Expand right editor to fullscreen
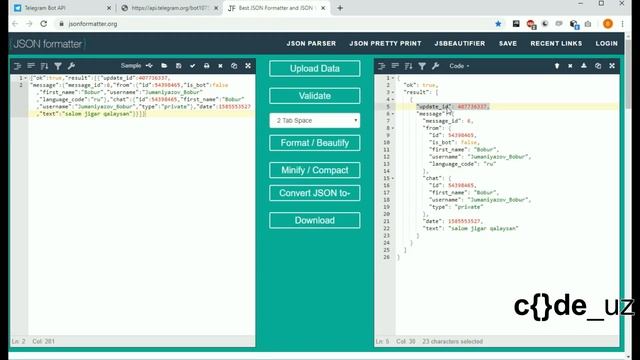 (x=612, y=66)
